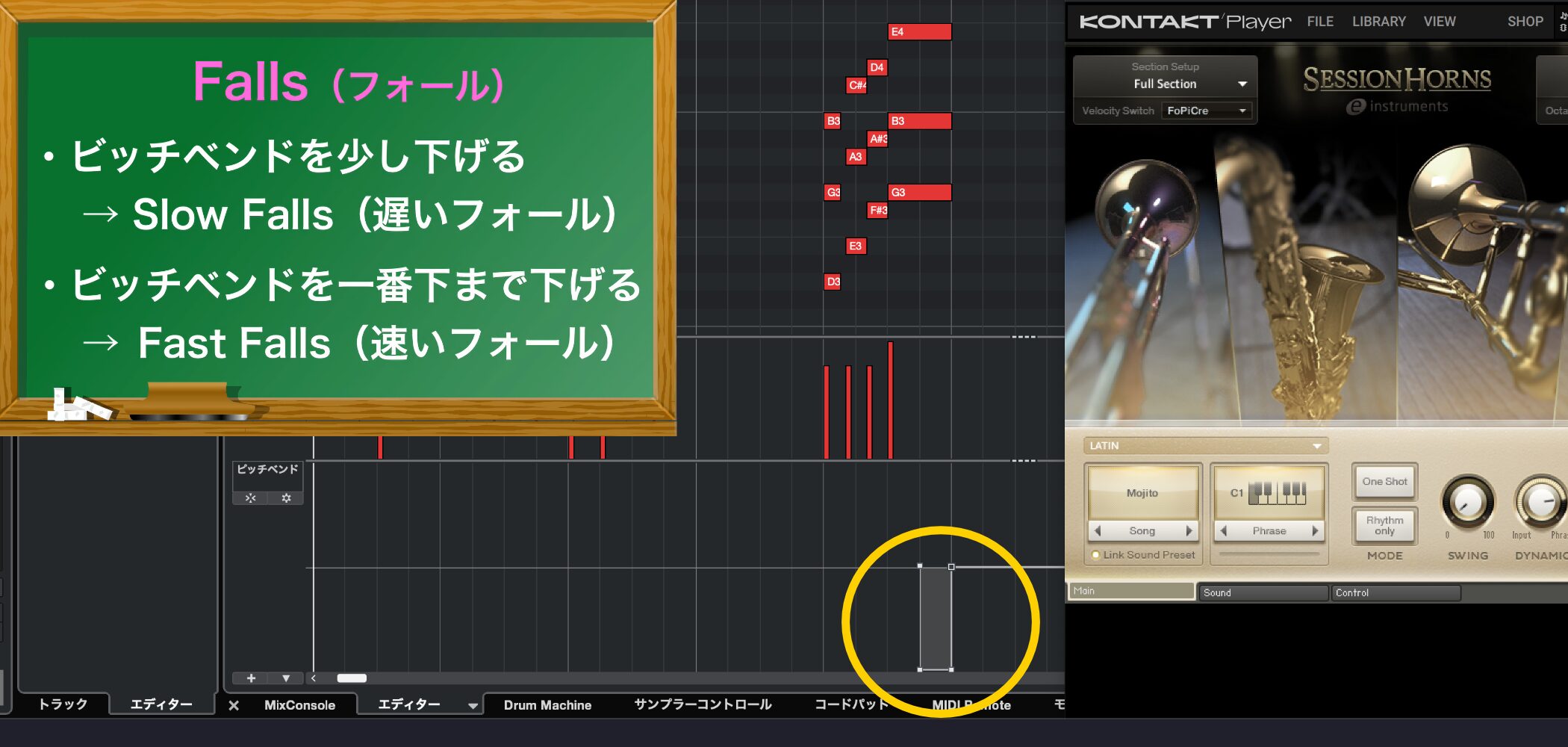Click the phrase position bar below Phrase
Screen dimensions: 1568x747
click(x=1269, y=554)
